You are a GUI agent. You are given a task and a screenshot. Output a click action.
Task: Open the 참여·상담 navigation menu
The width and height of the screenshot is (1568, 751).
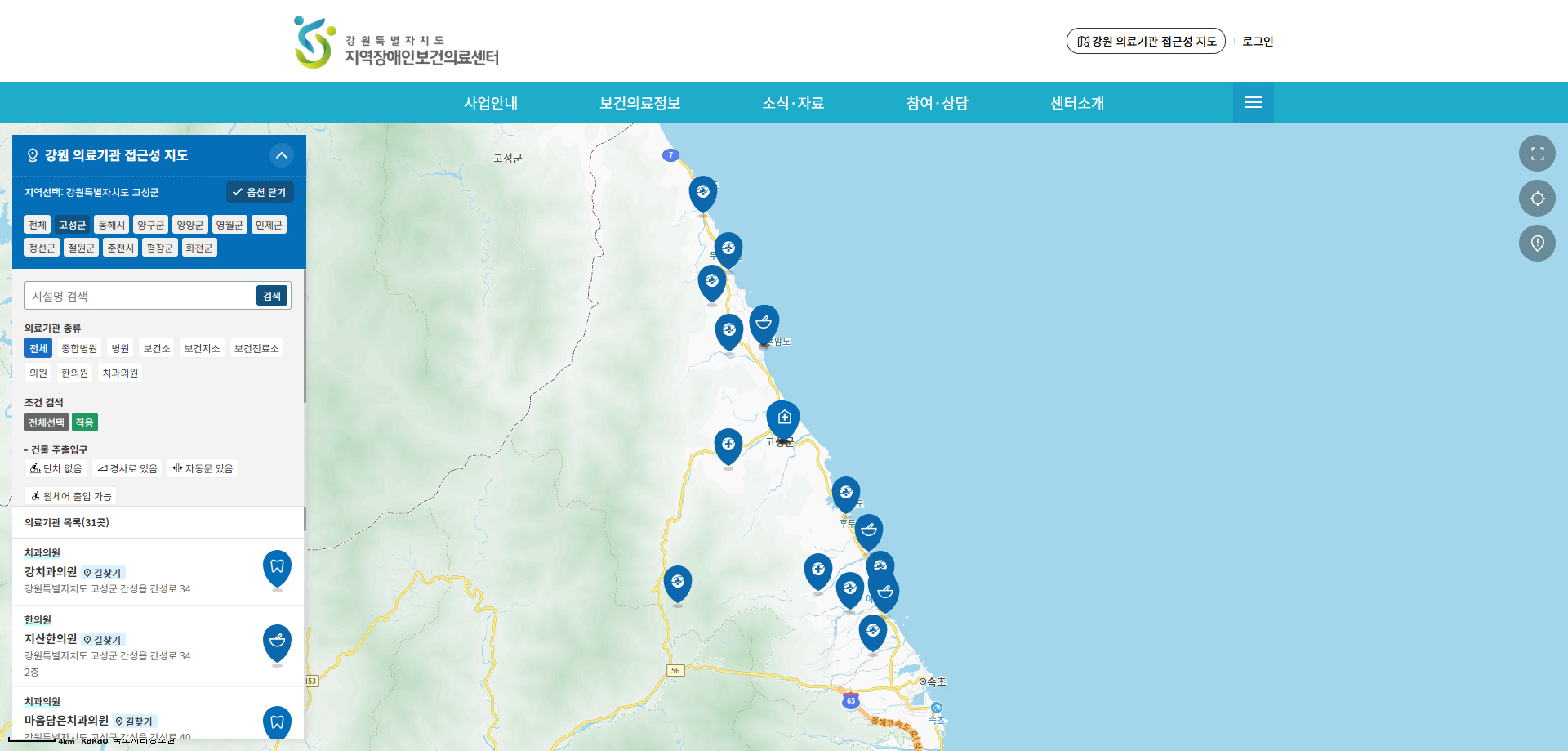click(x=937, y=103)
